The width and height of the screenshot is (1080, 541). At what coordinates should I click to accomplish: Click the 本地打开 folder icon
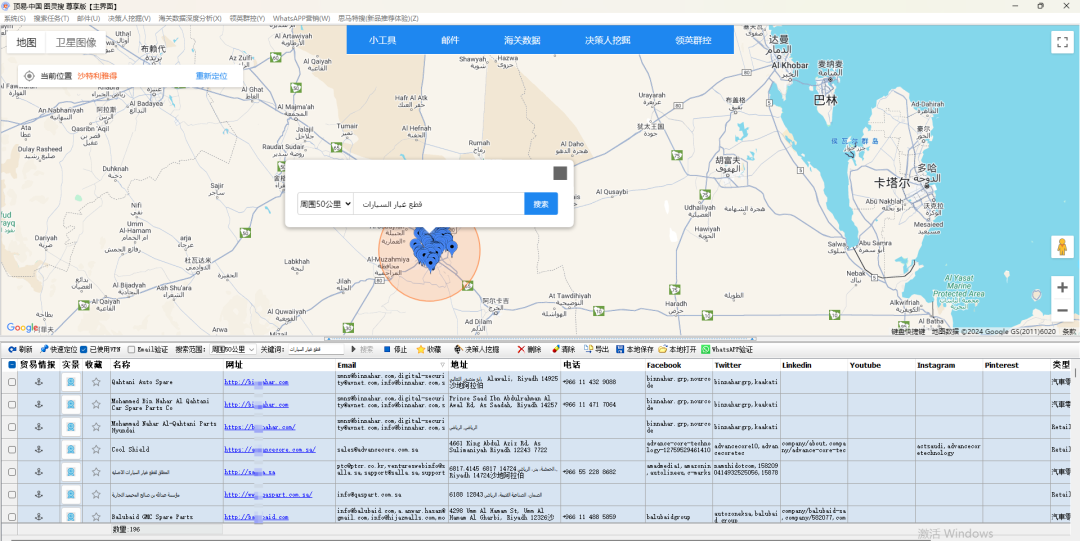coord(663,349)
